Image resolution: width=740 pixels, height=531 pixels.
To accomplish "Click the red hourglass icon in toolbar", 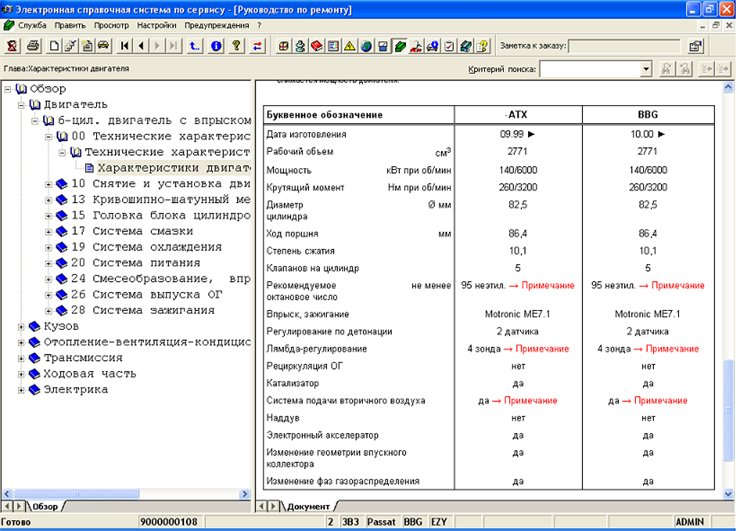I will tap(12, 46).
